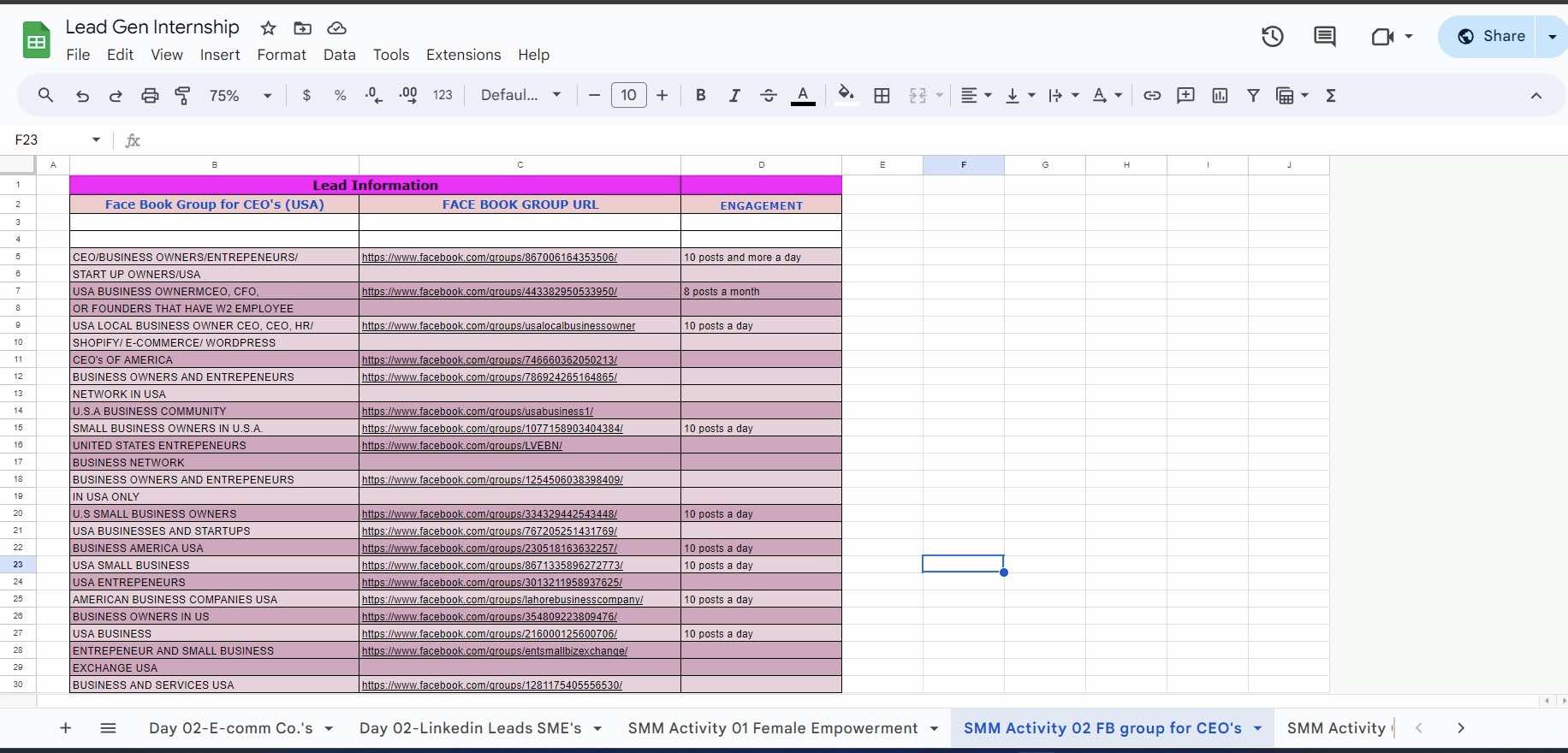This screenshot has width=1568, height=753.
Task: Open the zoom 75% dropdown
Action: point(241,95)
